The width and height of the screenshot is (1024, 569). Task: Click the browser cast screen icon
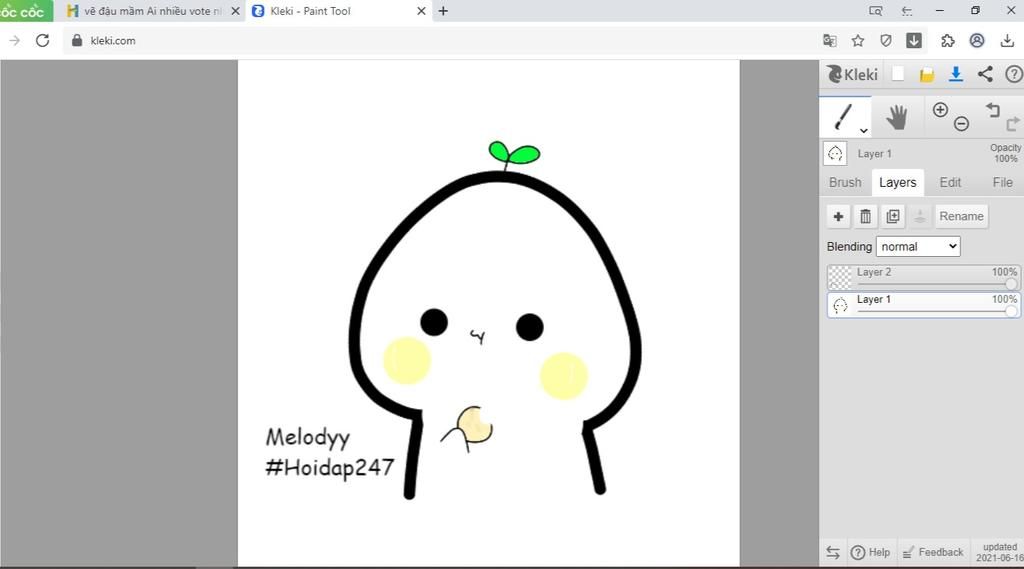(x=876, y=10)
